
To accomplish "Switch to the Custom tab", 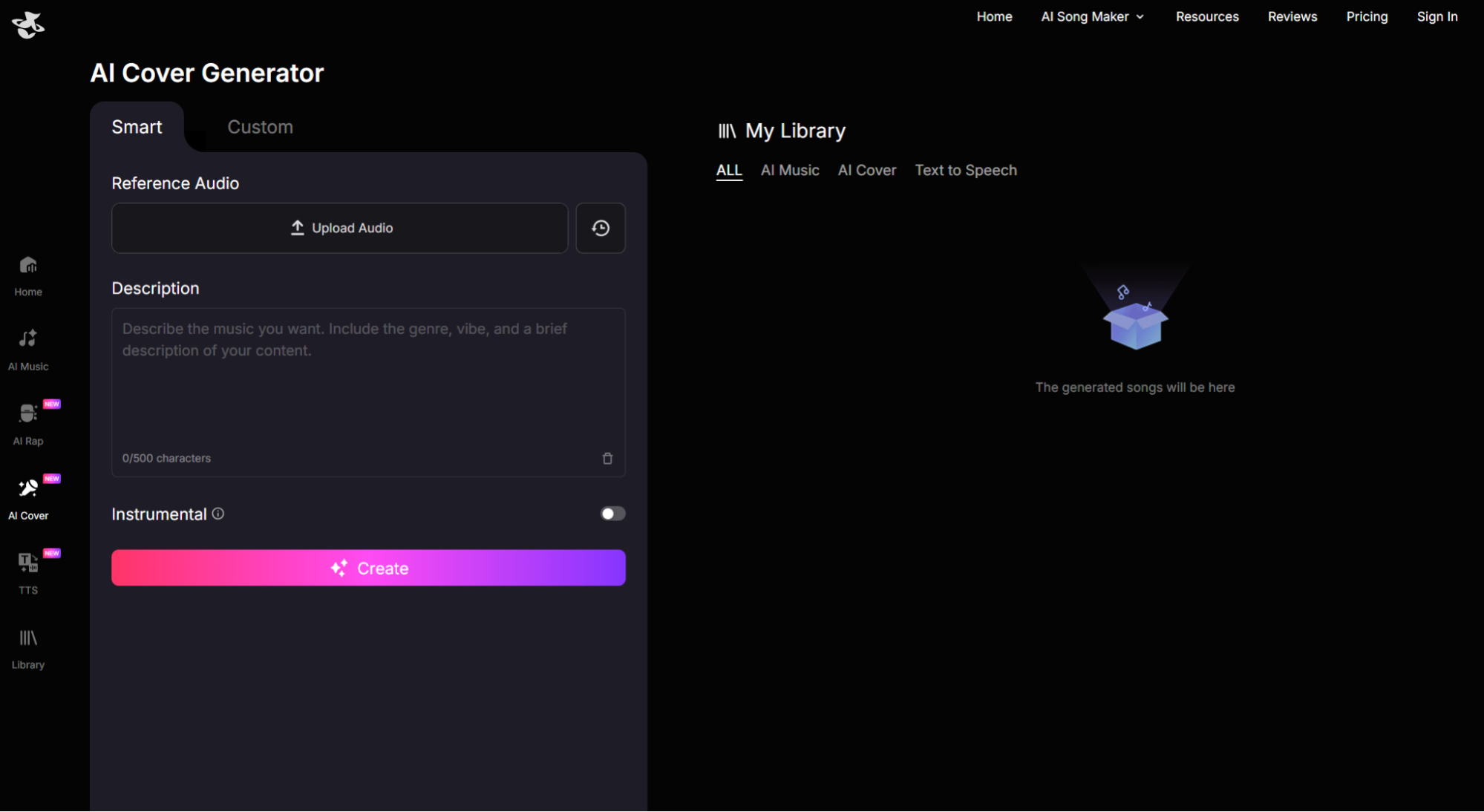I will point(260,127).
